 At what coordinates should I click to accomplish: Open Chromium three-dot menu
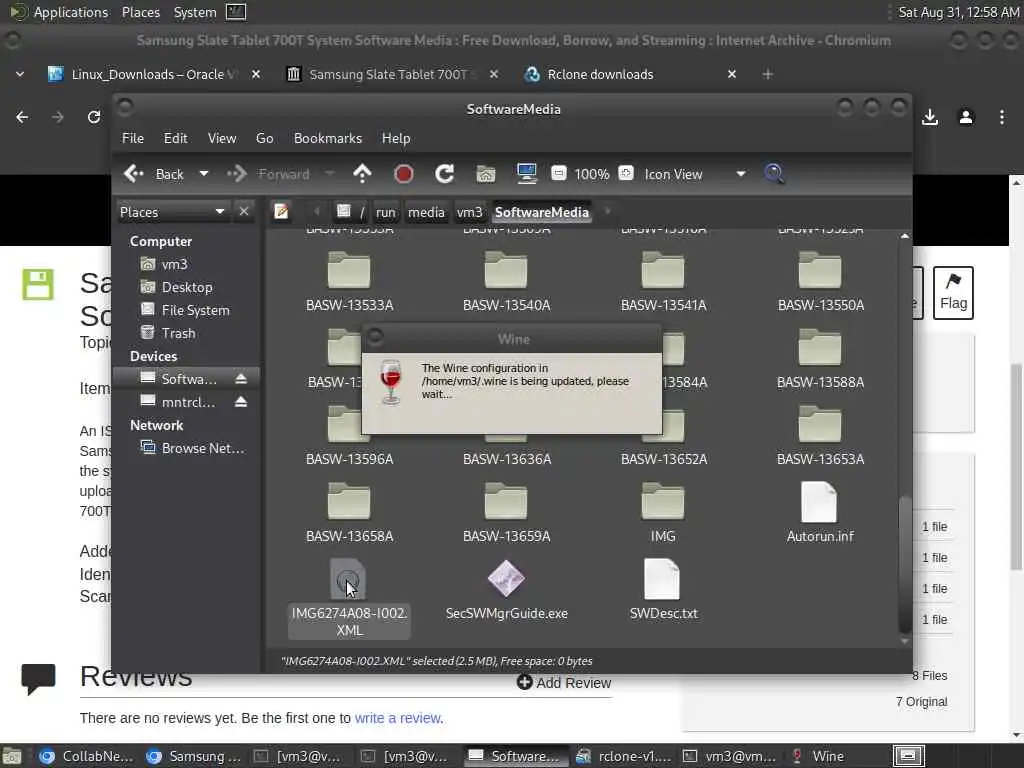pyautogui.click(x=1002, y=118)
